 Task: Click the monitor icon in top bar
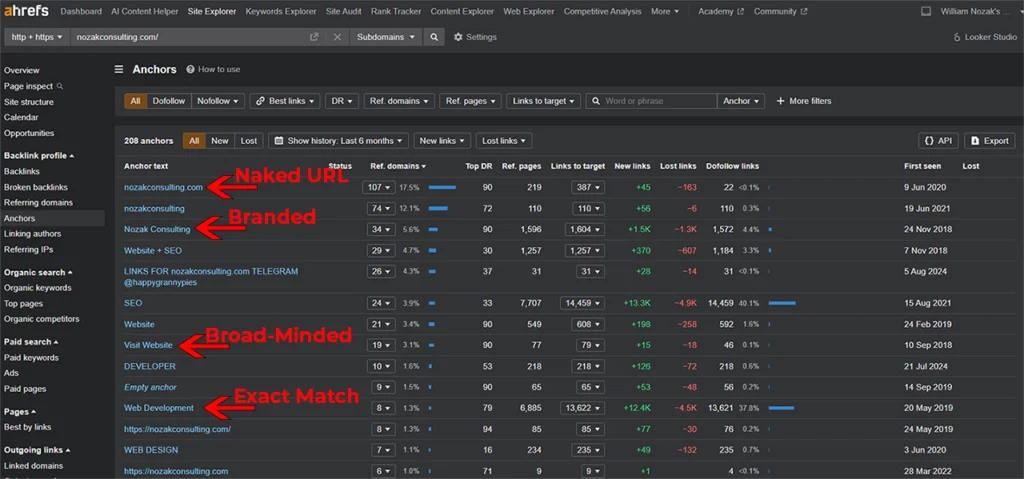pyautogui.click(x=925, y=11)
